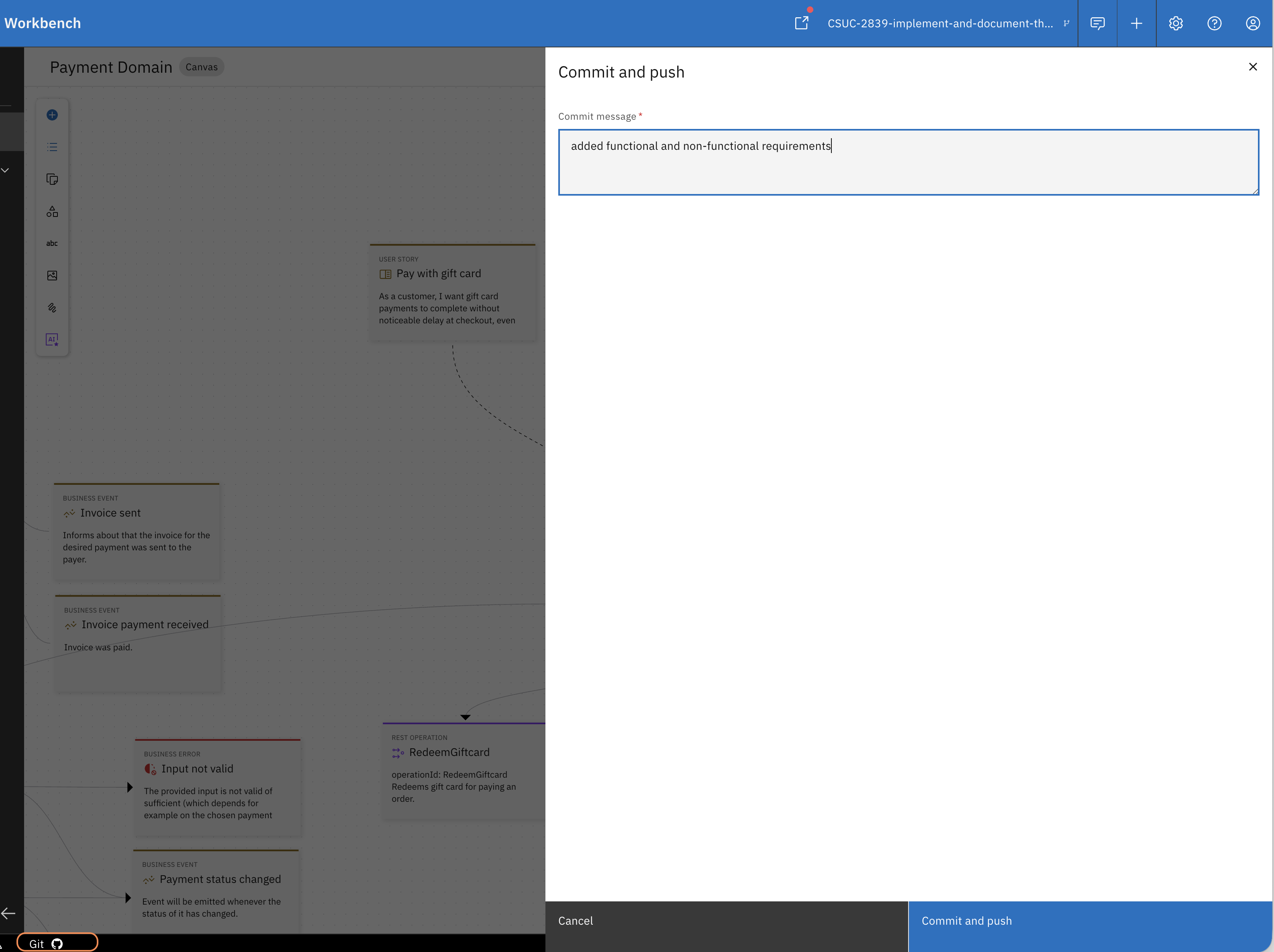Click the event icon beside Payment status changed

point(149,879)
